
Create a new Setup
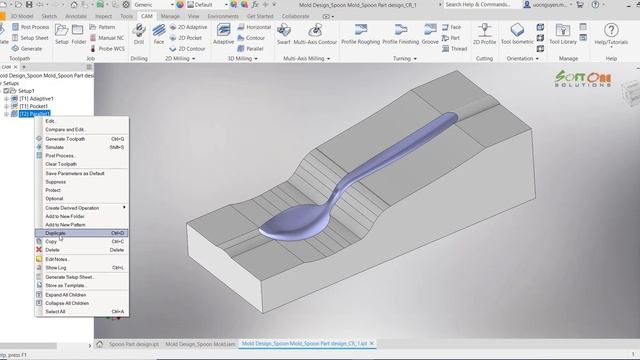click(x=62, y=33)
